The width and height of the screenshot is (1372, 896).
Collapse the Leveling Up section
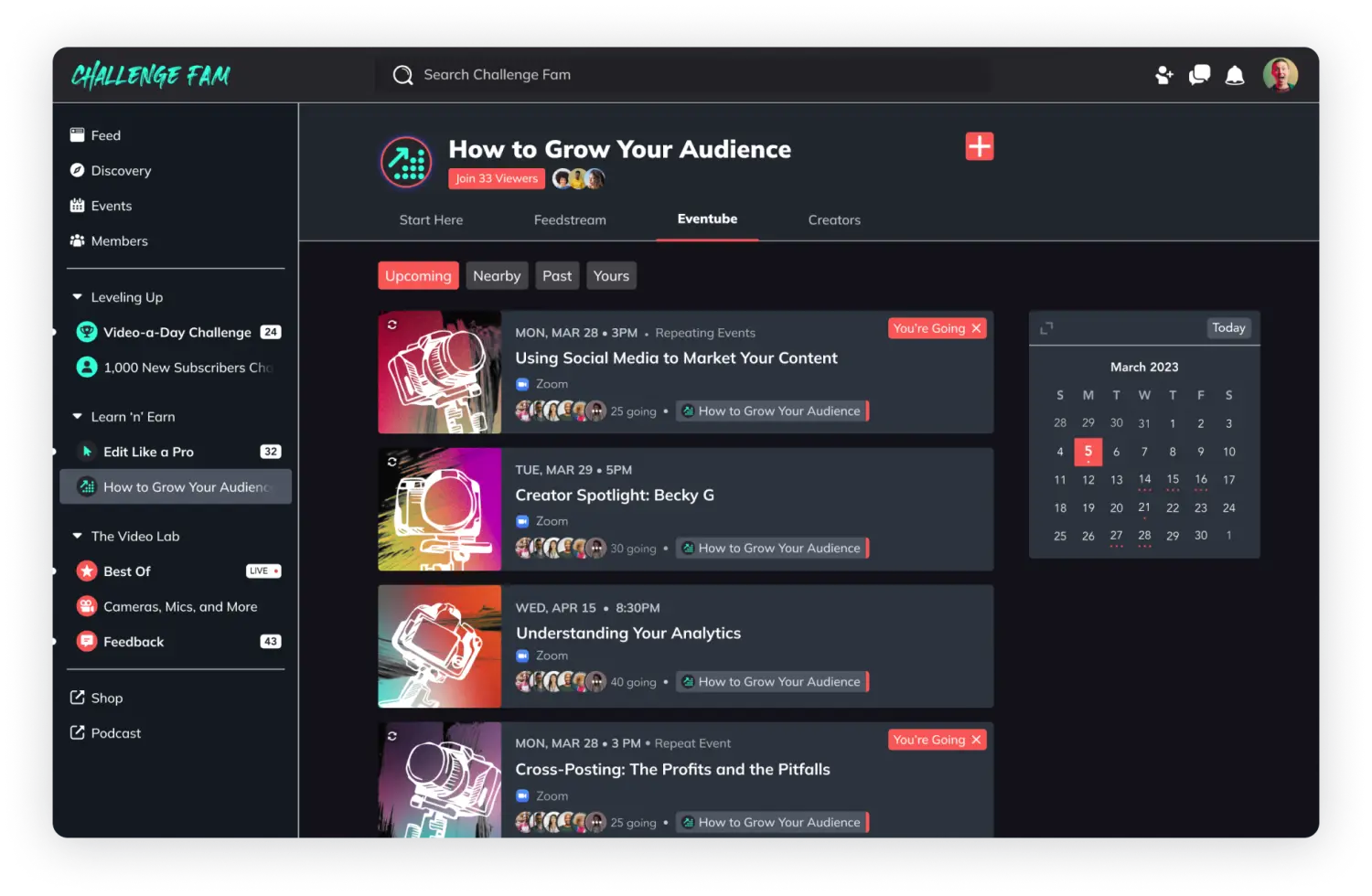[x=77, y=297]
